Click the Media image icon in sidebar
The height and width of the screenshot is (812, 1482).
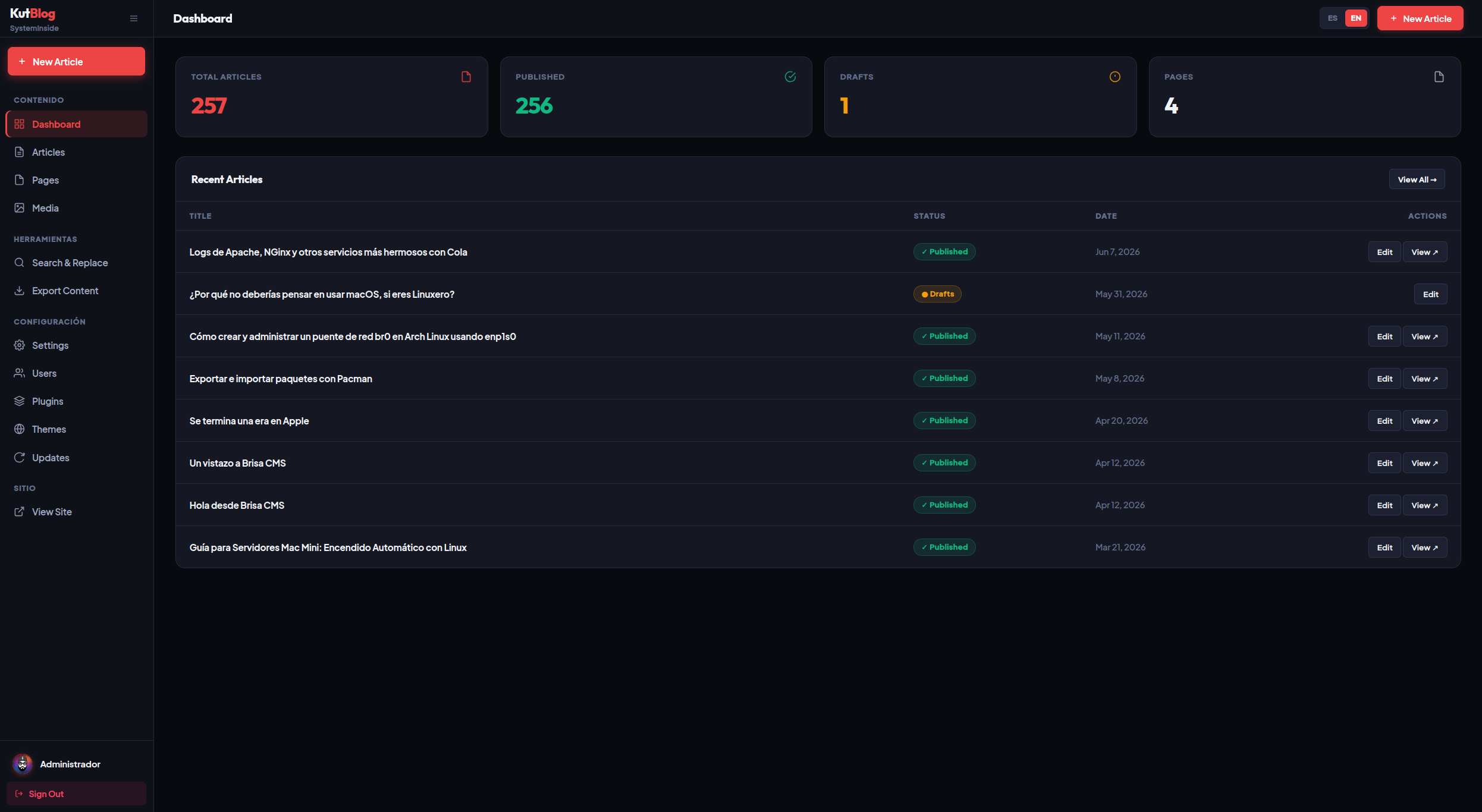click(x=20, y=208)
